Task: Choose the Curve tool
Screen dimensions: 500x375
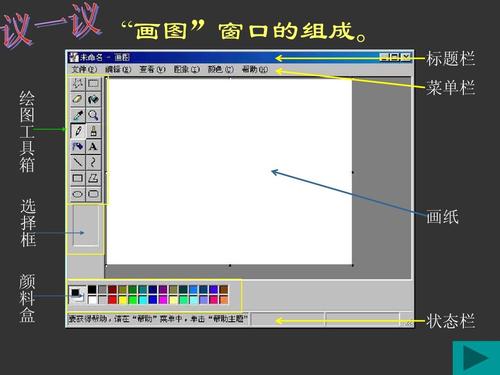Action: [x=93, y=162]
